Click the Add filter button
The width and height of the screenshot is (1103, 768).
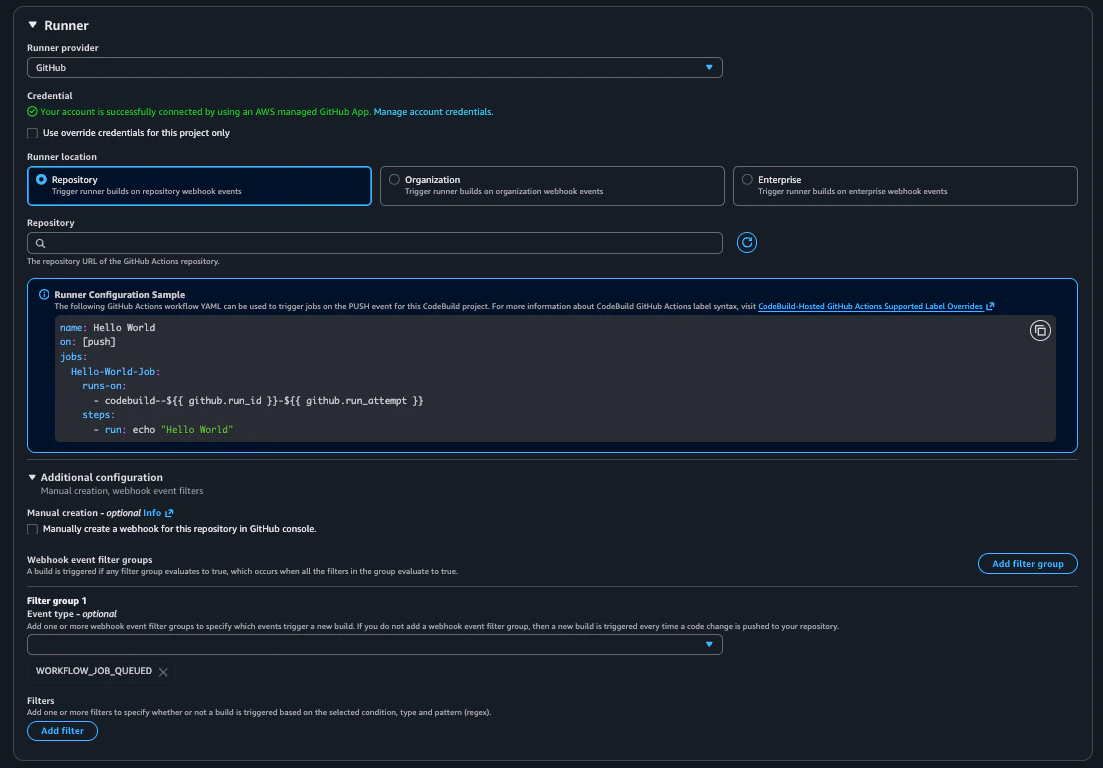62,731
